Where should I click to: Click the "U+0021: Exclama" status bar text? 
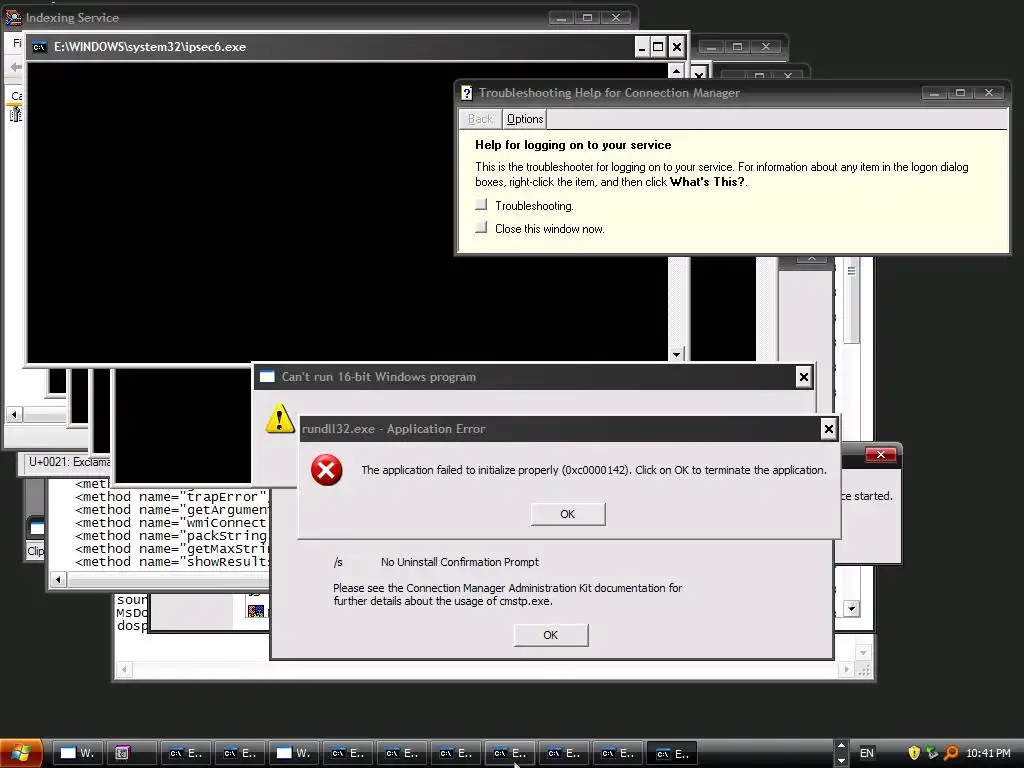click(69, 462)
